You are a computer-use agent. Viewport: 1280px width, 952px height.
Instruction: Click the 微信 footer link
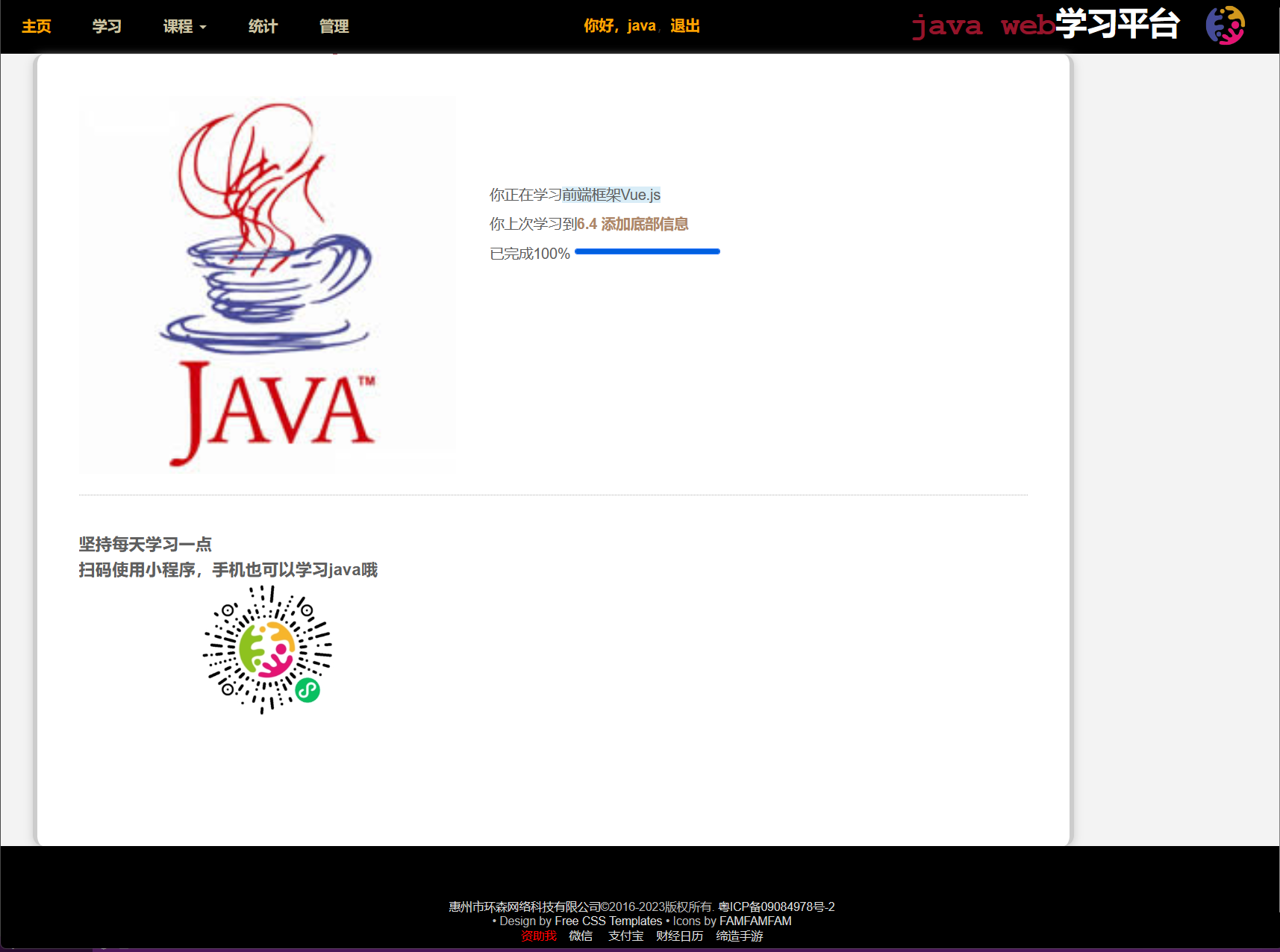point(581,936)
